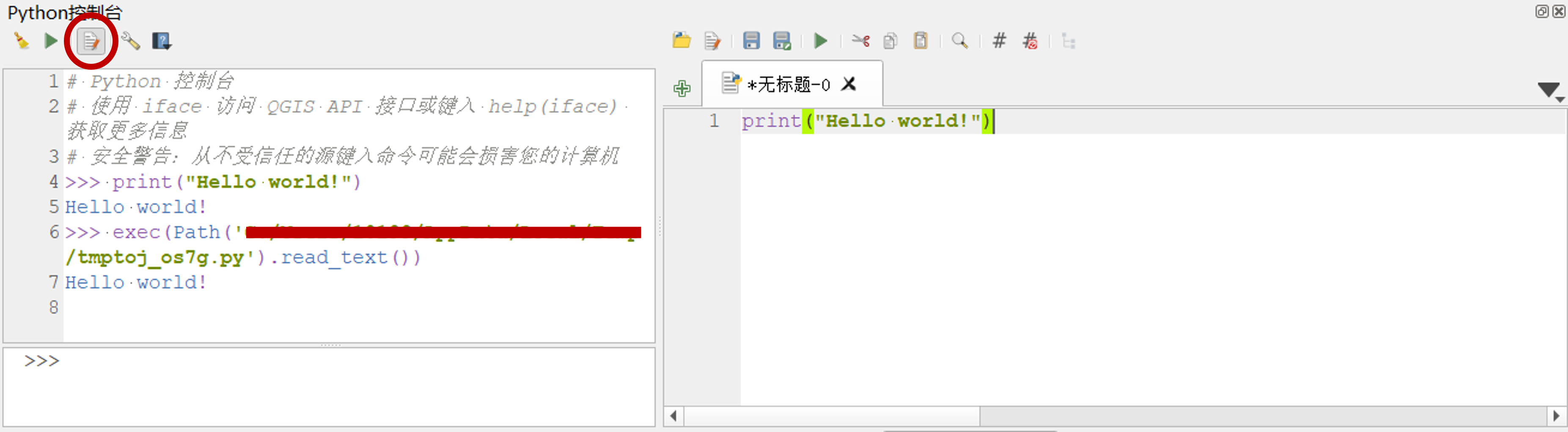Save the script with the floppy disk icon
The image size is (1568, 432).
point(752,41)
